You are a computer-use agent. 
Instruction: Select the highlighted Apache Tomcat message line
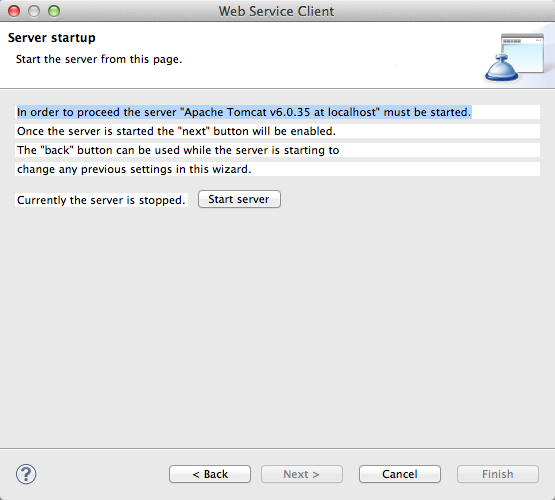[x=244, y=112]
